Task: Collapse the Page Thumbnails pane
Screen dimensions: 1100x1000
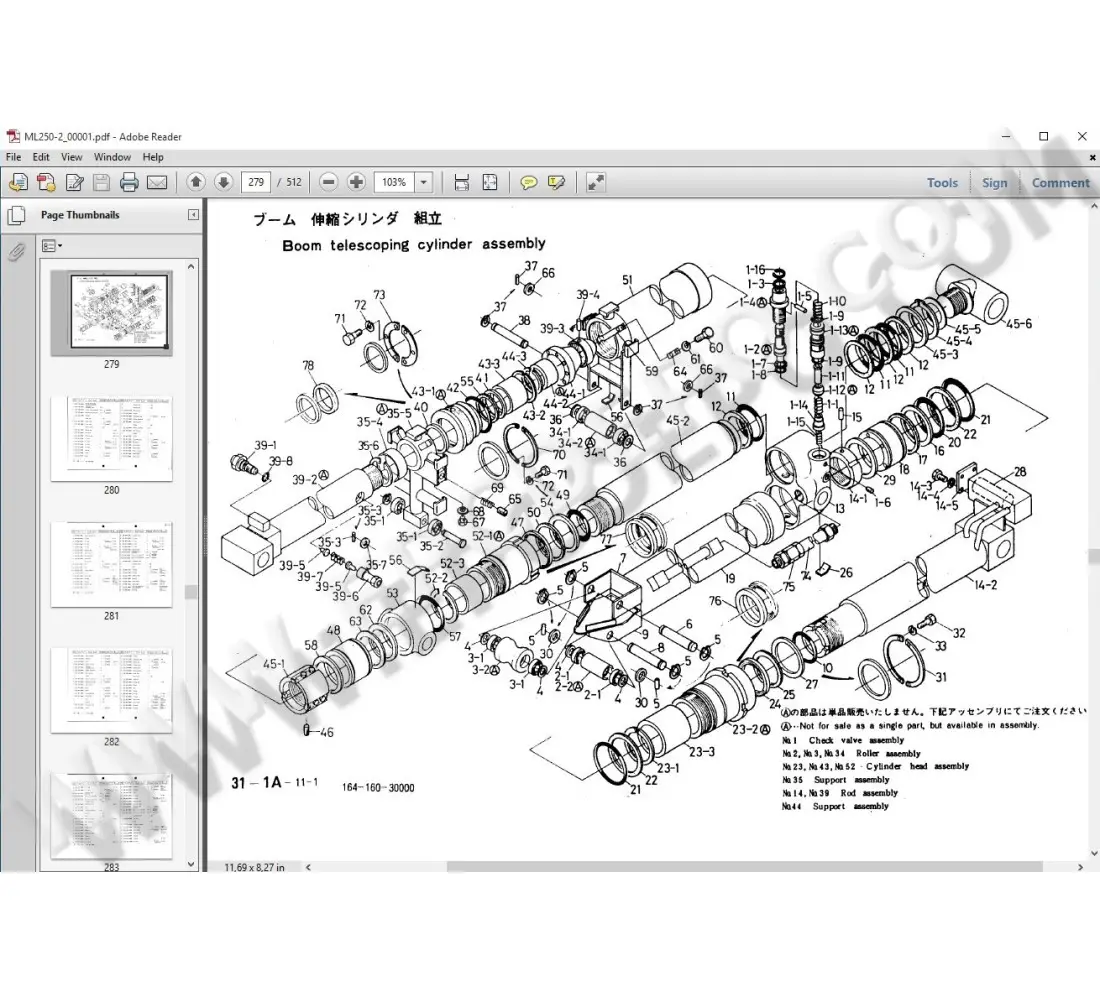Action: click(x=193, y=215)
